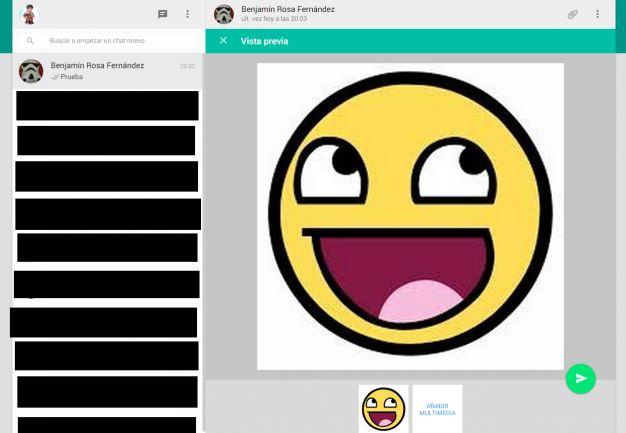This screenshot has height=433, width=626.
Task: Focus the 'Buscar o empezar un chat nuevo' field
Action: pyautogui.click(x=109, y=41)
